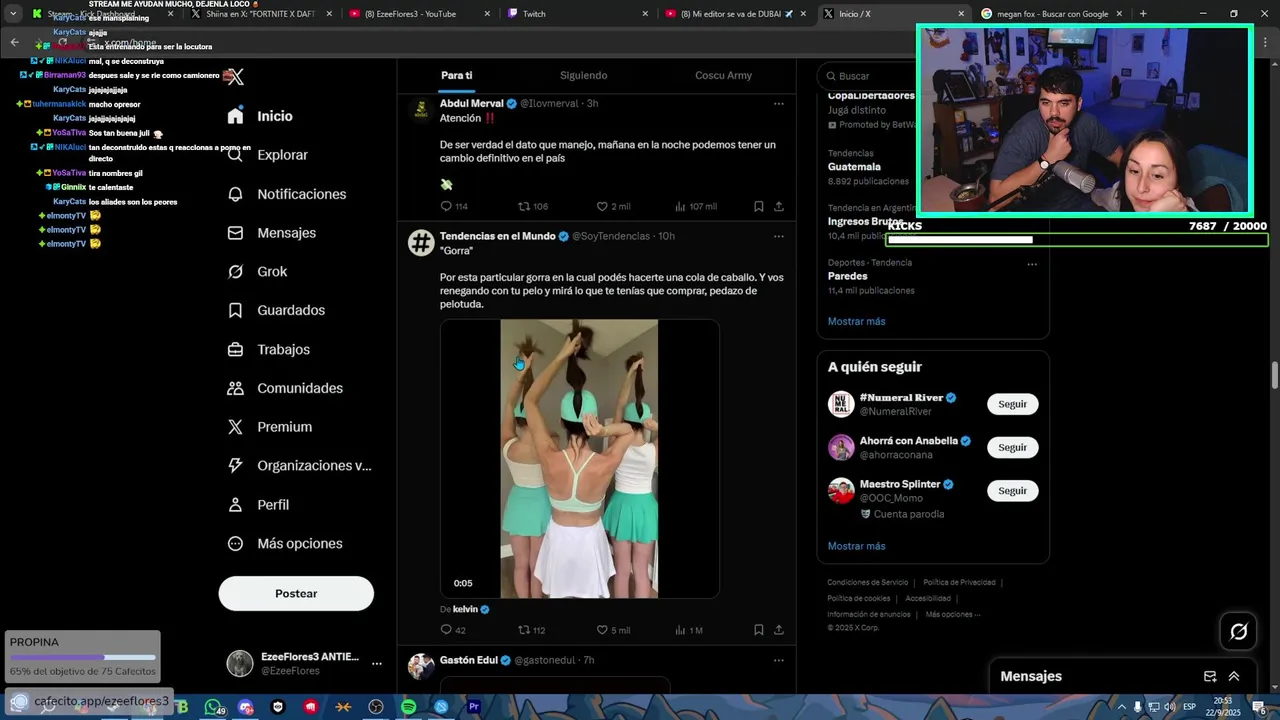Viewport: 1280px width, 720px height.
Task: Open the Comunidades people icon
Action: pos(235,388)
